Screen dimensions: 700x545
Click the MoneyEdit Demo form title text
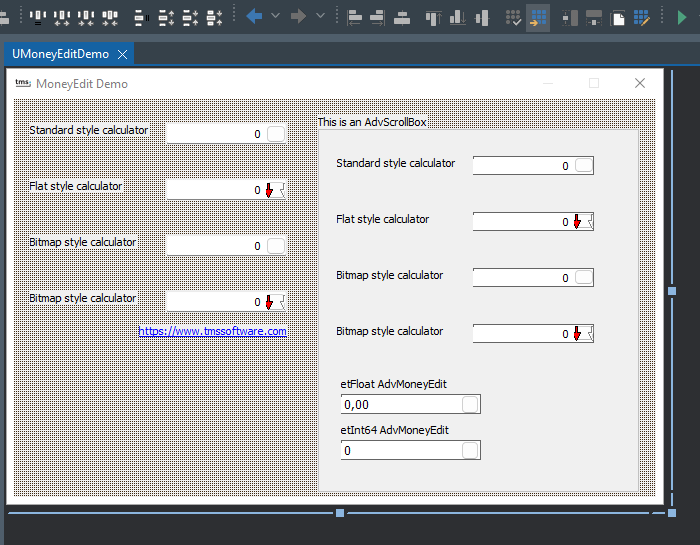82,84
